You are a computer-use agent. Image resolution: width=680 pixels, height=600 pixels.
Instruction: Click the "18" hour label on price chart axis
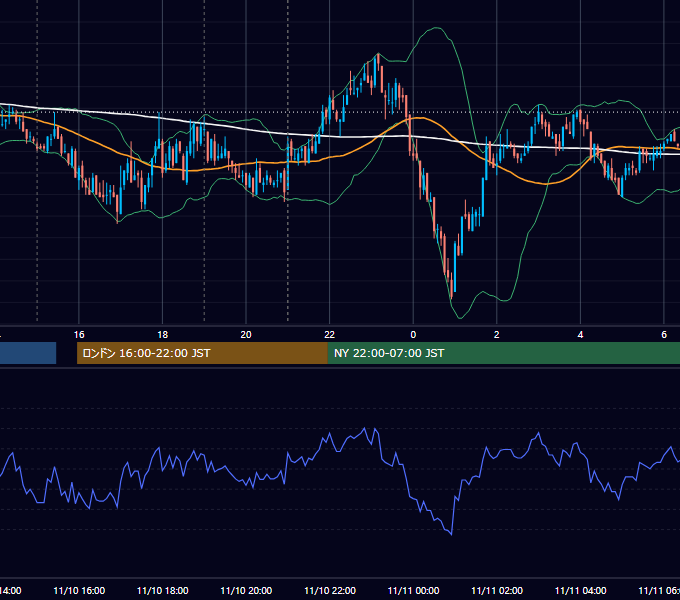coord(163,335)
